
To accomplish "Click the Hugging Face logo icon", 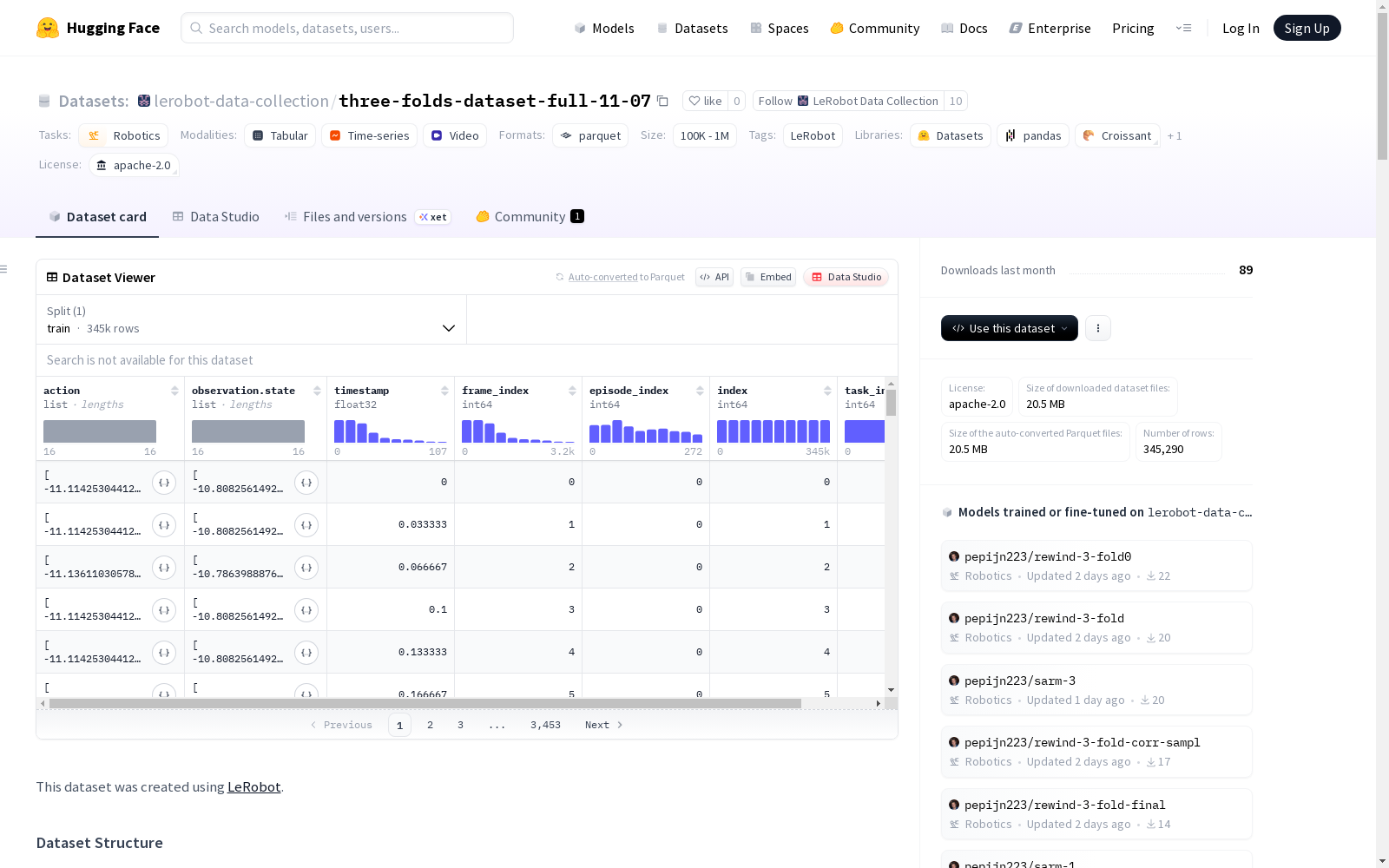I will click(x=48, y=28).
